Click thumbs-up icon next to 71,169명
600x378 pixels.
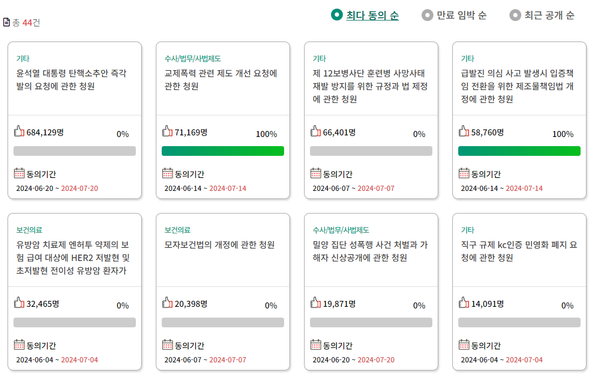pos(167,131)
